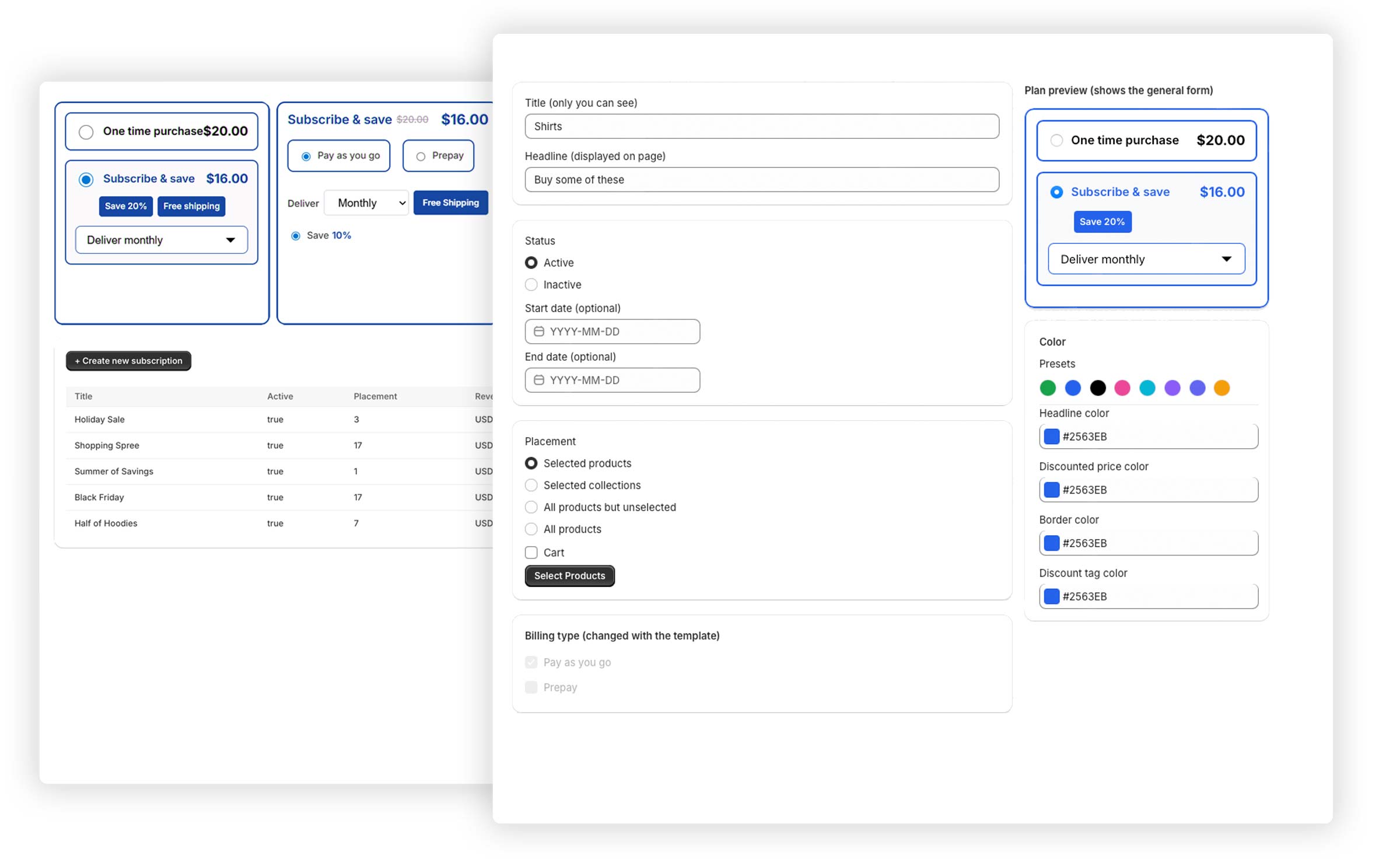Click the Discount tag color hex field
This screenshot has height=866, width=1400.
1148,596
